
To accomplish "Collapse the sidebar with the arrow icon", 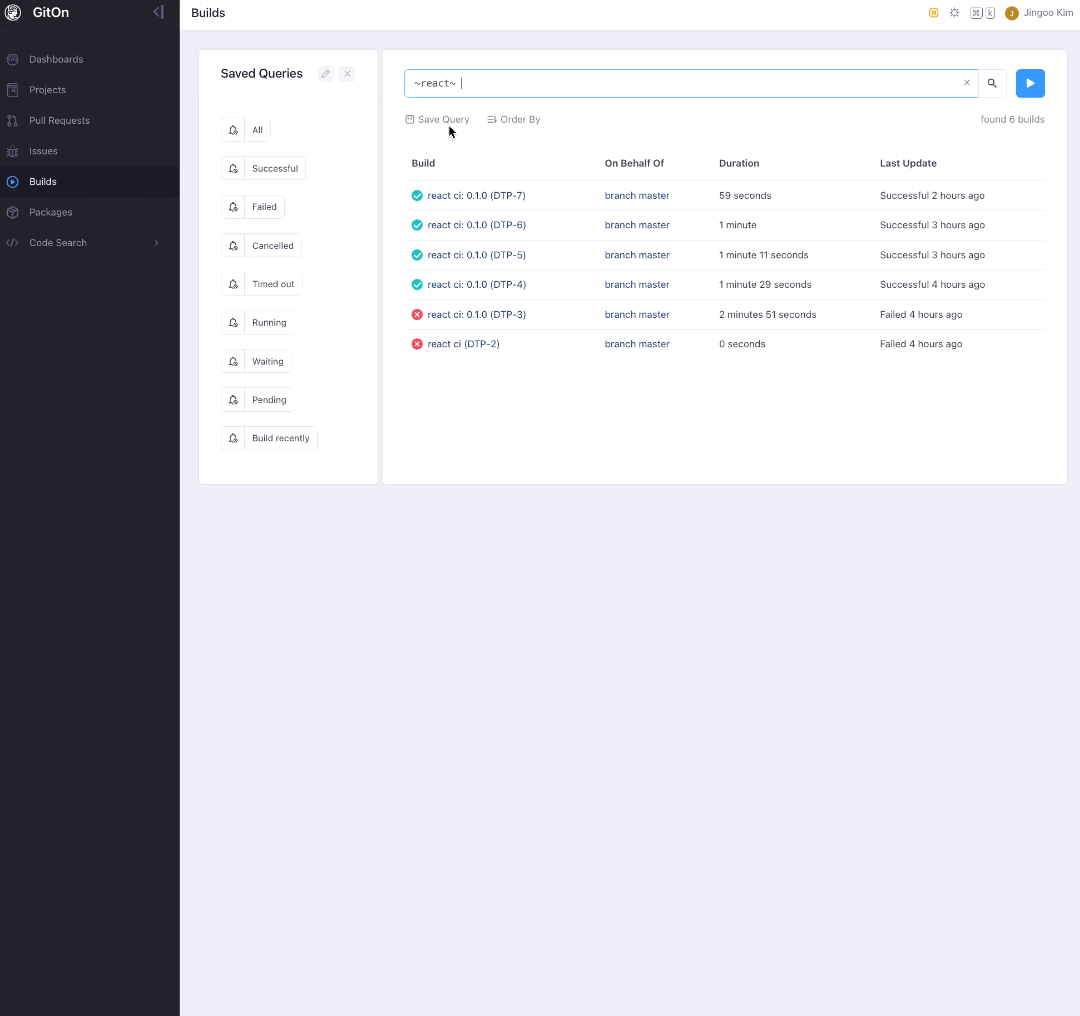I will pos(158,12).
